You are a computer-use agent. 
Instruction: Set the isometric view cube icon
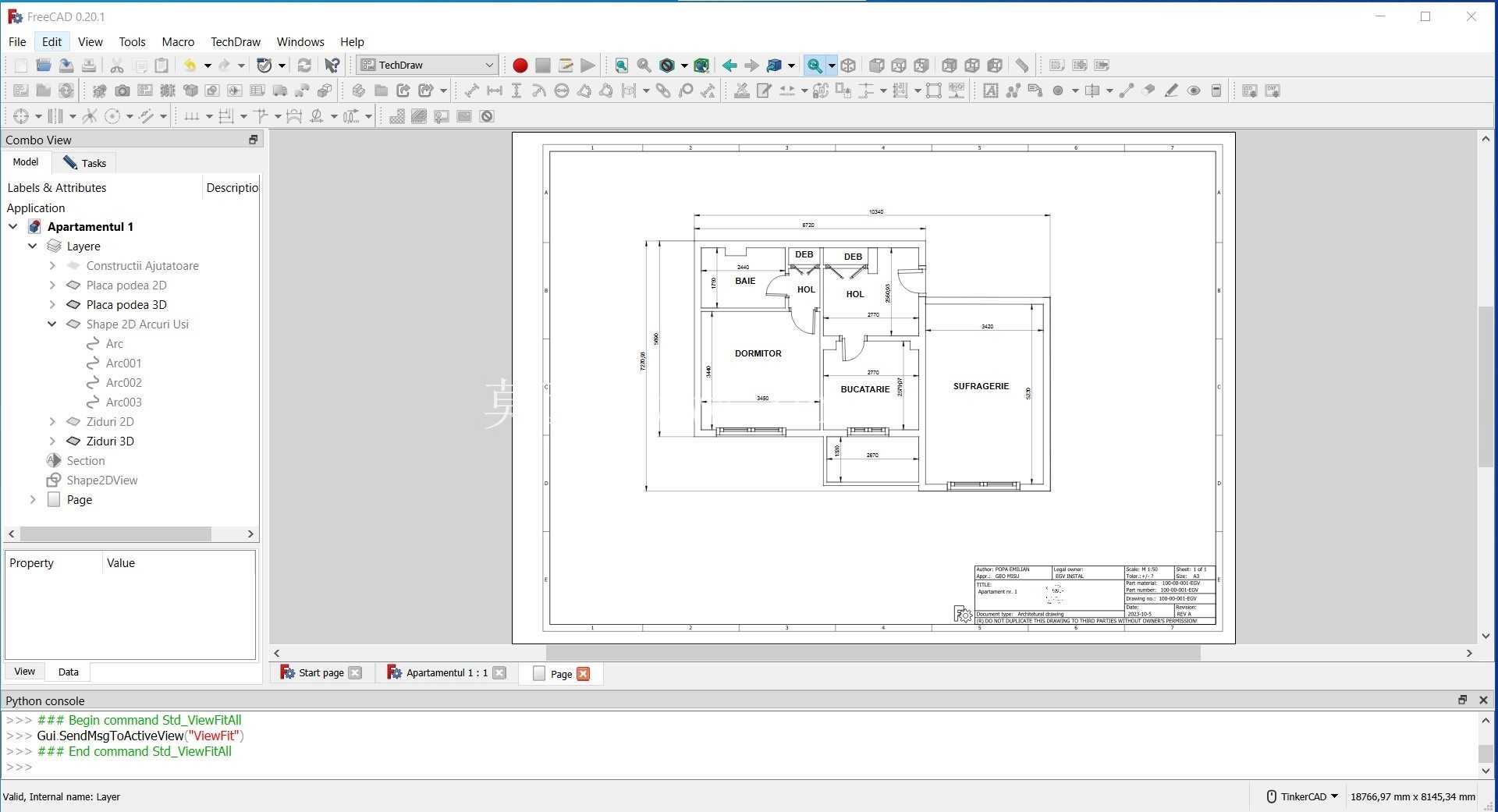[849, 66]
